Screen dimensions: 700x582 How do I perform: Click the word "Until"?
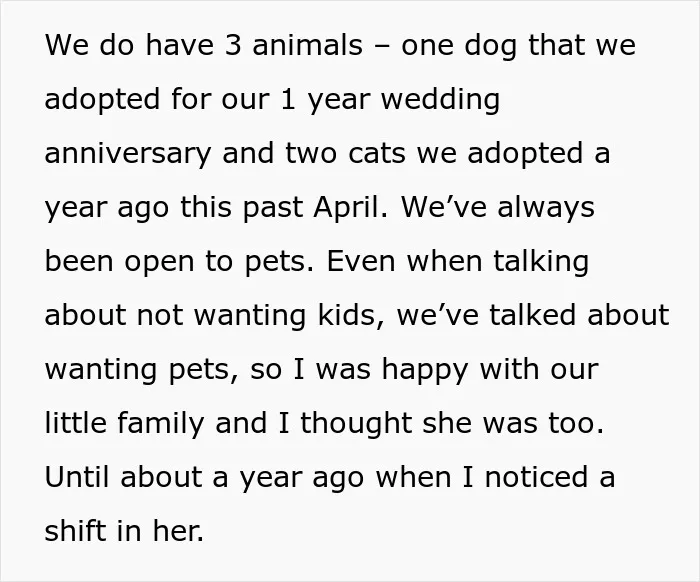coord(77,477)
